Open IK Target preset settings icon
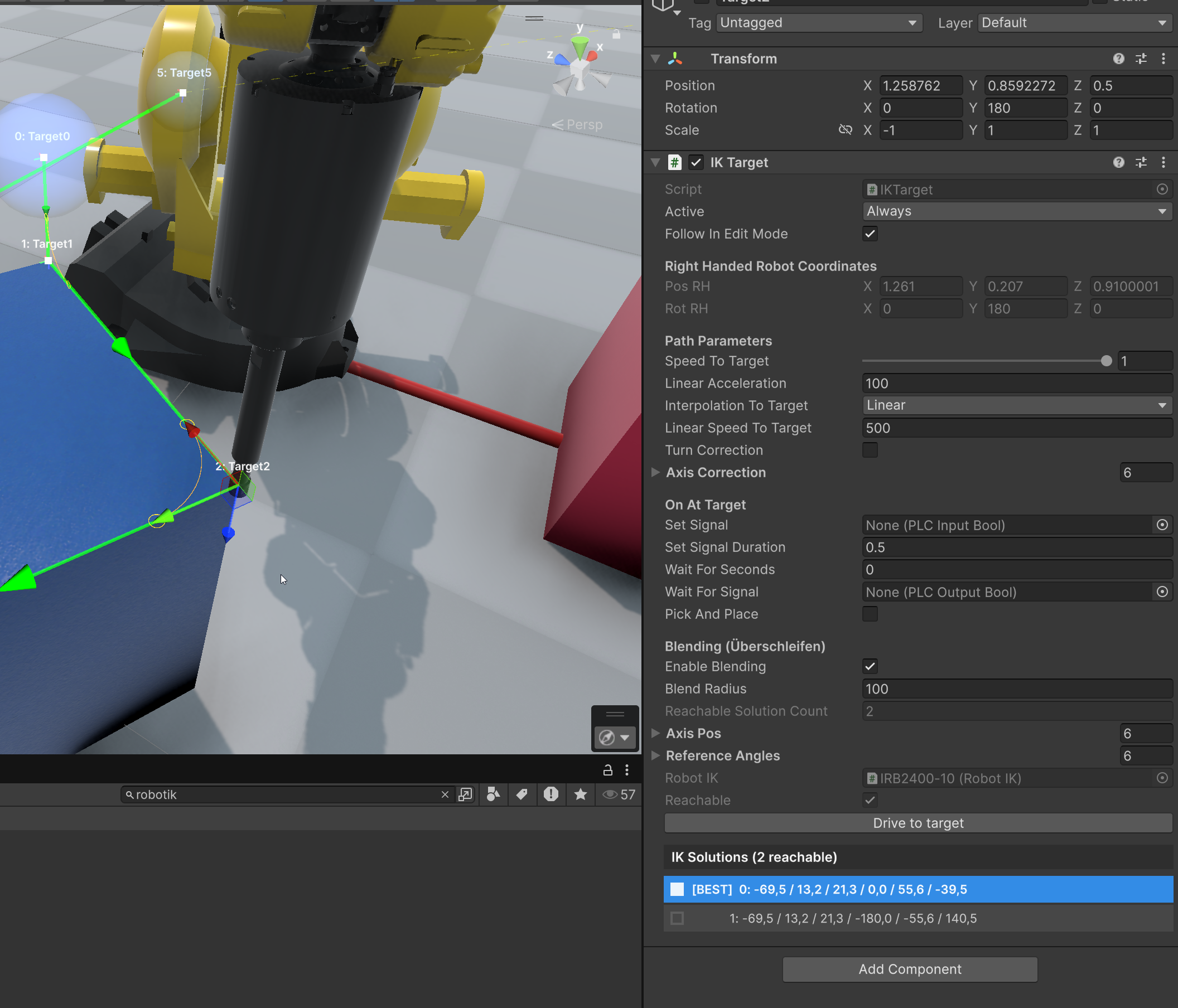1178x1008 pixels. point(1141,162)
